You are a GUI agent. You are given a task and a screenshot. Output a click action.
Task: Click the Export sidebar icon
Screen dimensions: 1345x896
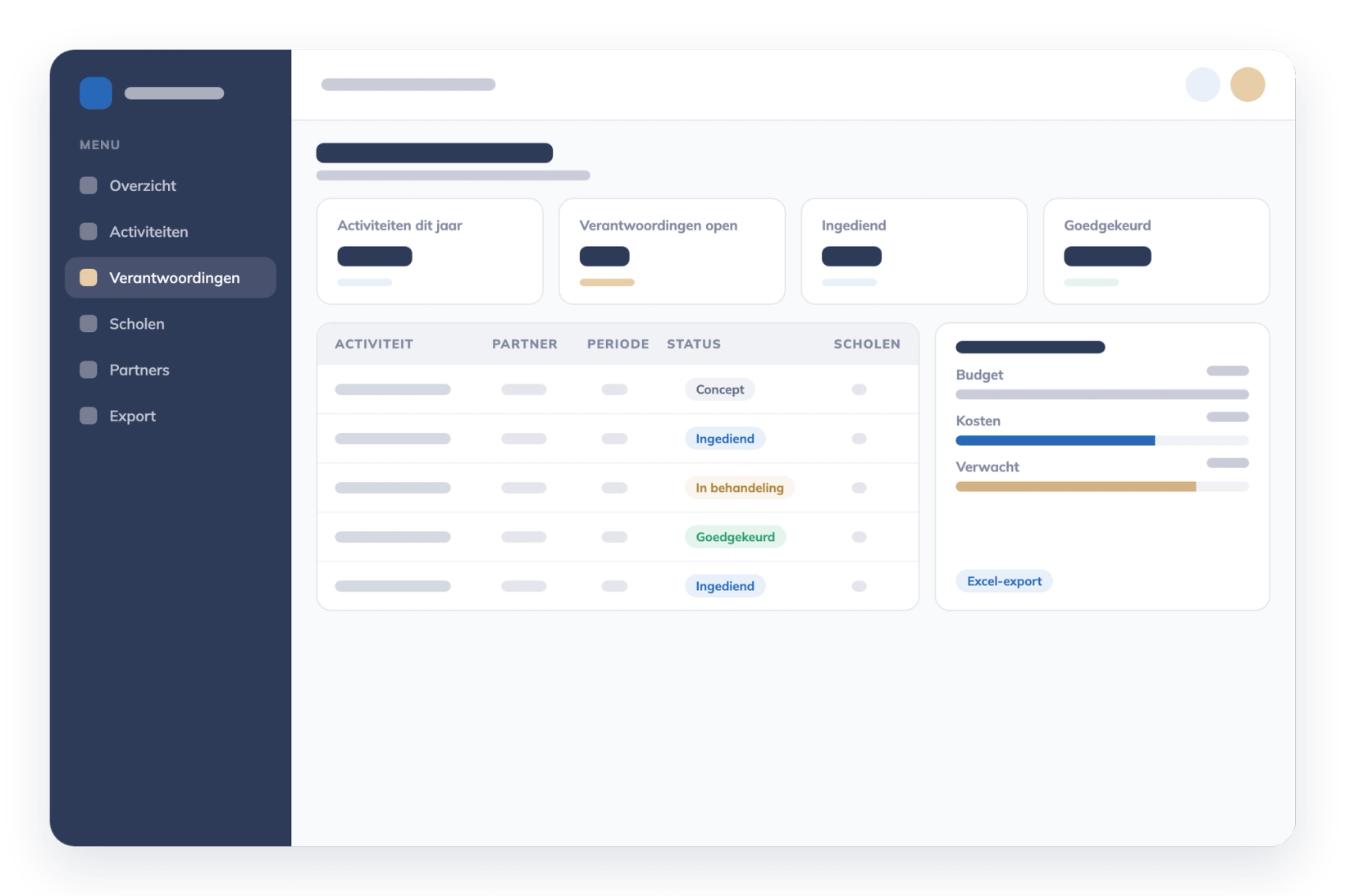[x=89, y=415]
